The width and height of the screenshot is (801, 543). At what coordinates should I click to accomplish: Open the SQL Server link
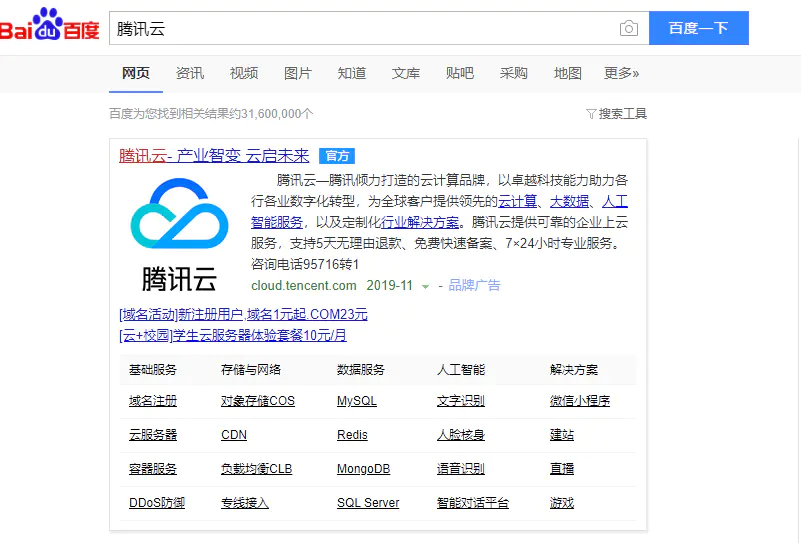click(x=368, y=503)
